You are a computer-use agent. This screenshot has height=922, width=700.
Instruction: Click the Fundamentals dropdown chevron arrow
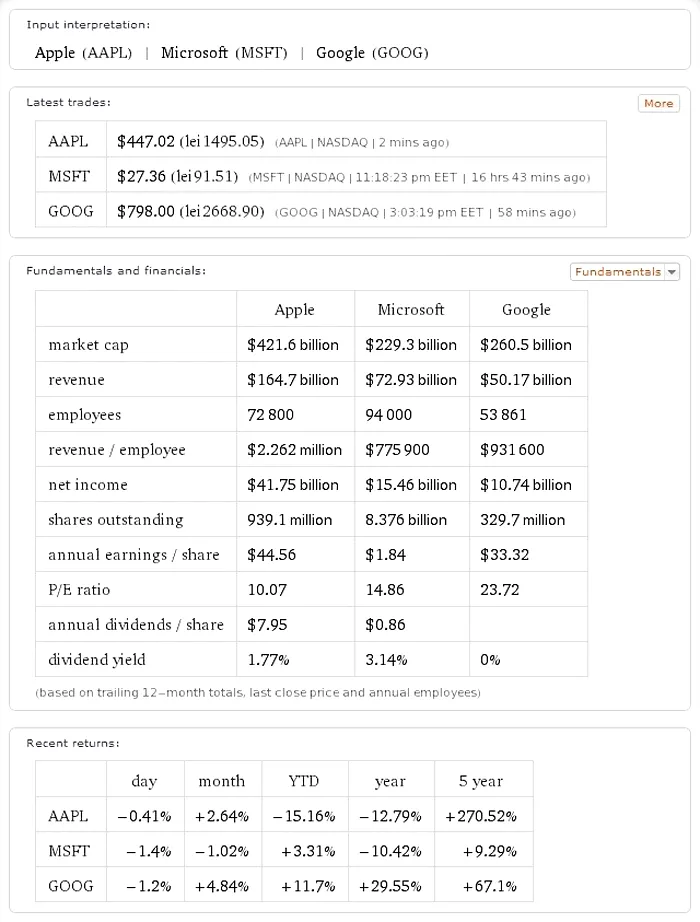pos(672,271)
